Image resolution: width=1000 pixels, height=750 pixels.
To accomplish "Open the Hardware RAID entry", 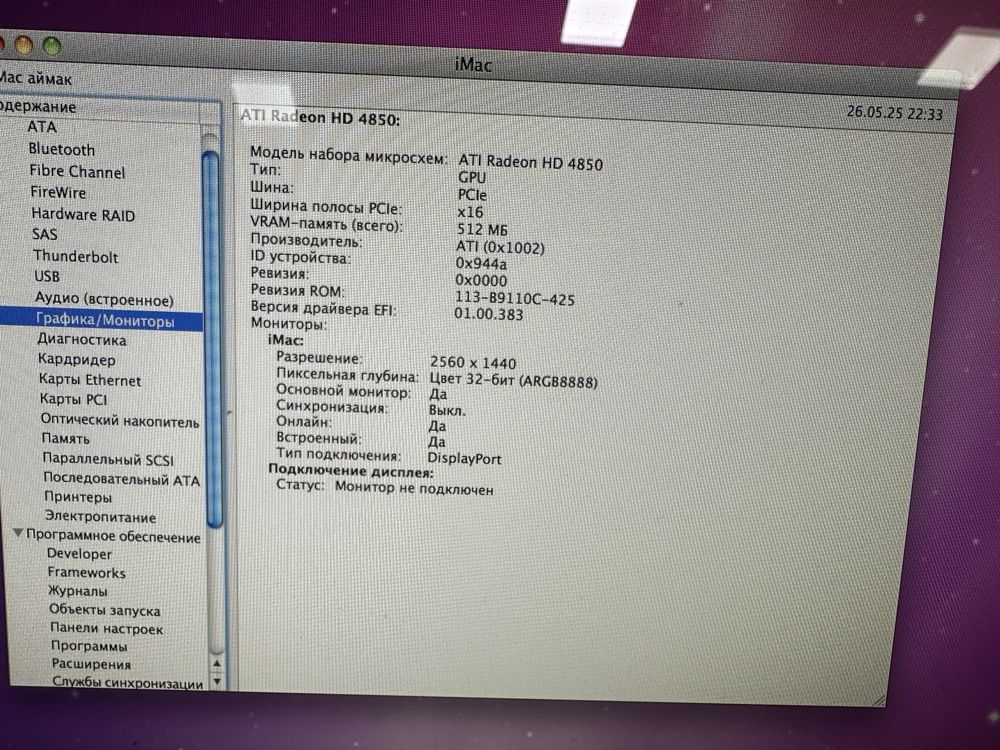I will (x=83, y=214).
